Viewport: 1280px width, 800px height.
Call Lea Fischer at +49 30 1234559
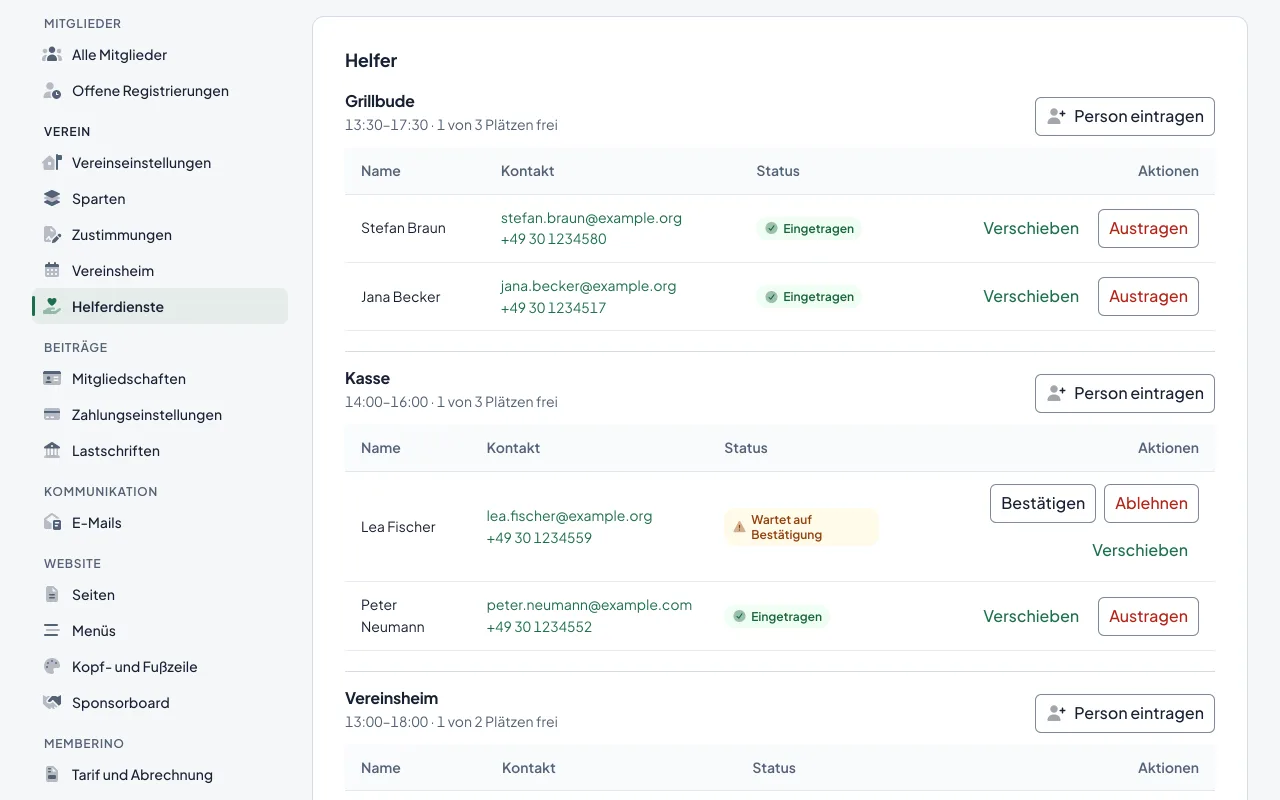click(539, 538)
